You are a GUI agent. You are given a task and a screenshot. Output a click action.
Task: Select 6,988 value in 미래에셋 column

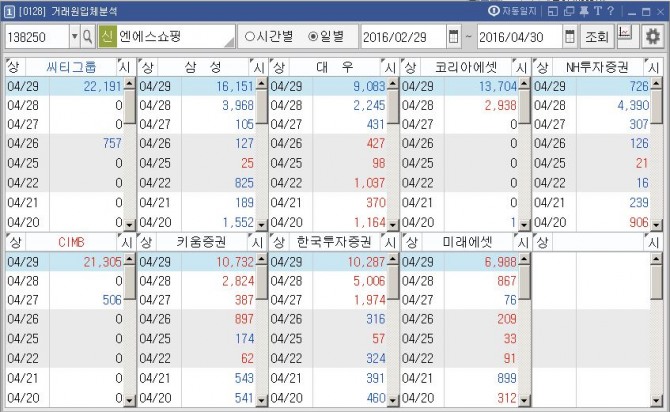[x=500, y=262]
